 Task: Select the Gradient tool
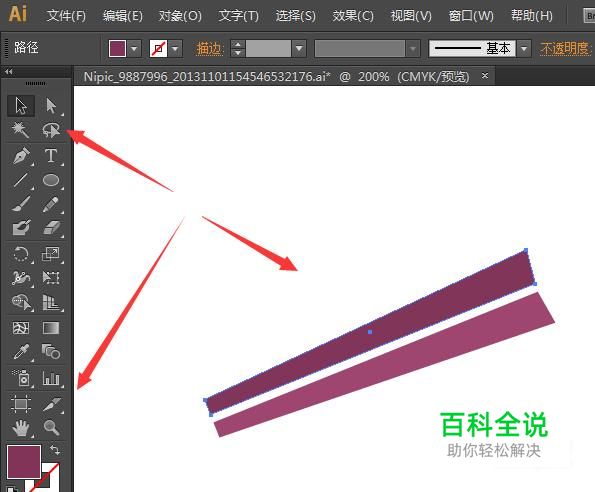pyautogui.click(x=51, y=328)
